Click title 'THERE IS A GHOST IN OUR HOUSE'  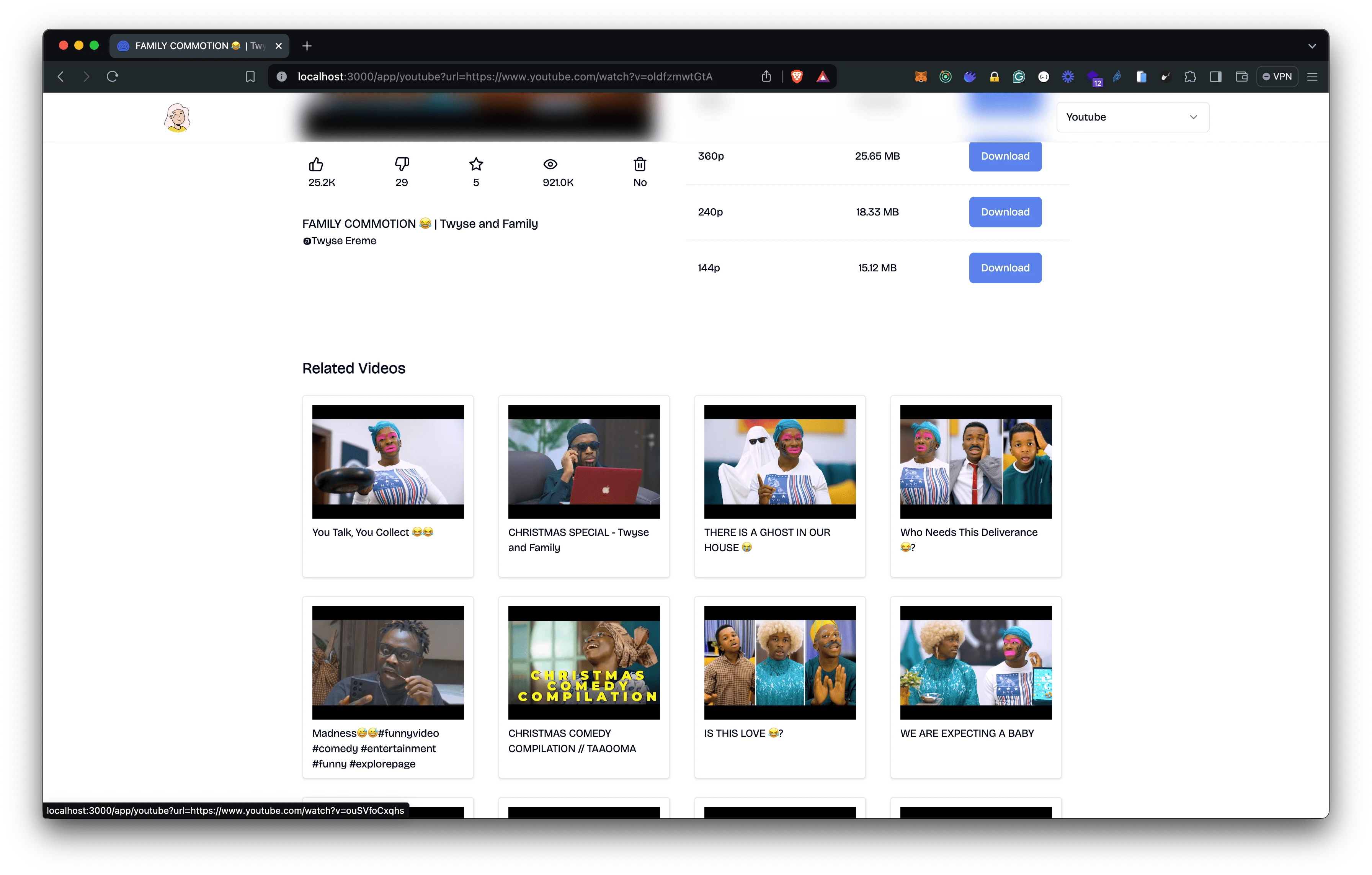[767, 539]
